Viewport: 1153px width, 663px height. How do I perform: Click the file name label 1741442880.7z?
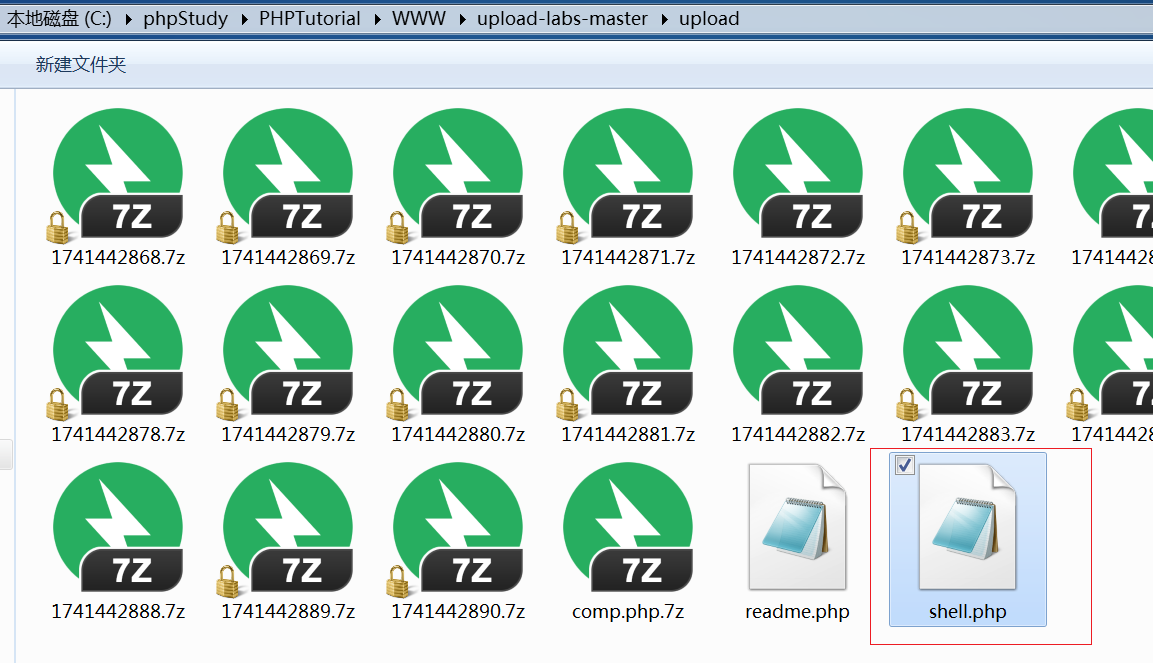[457, 434]
